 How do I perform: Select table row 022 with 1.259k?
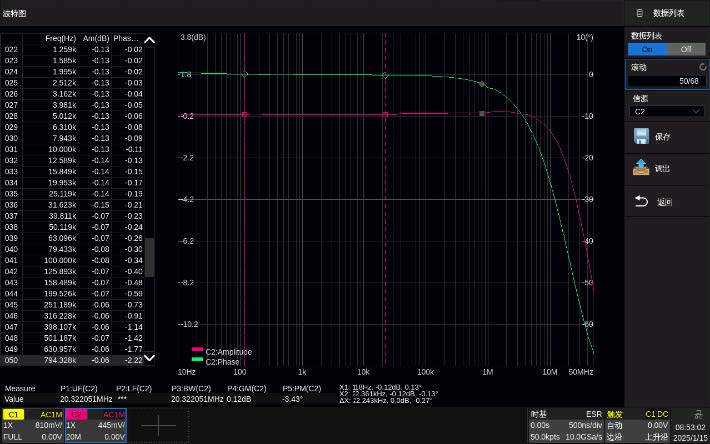pyautogui.click(x=73, y=49)
